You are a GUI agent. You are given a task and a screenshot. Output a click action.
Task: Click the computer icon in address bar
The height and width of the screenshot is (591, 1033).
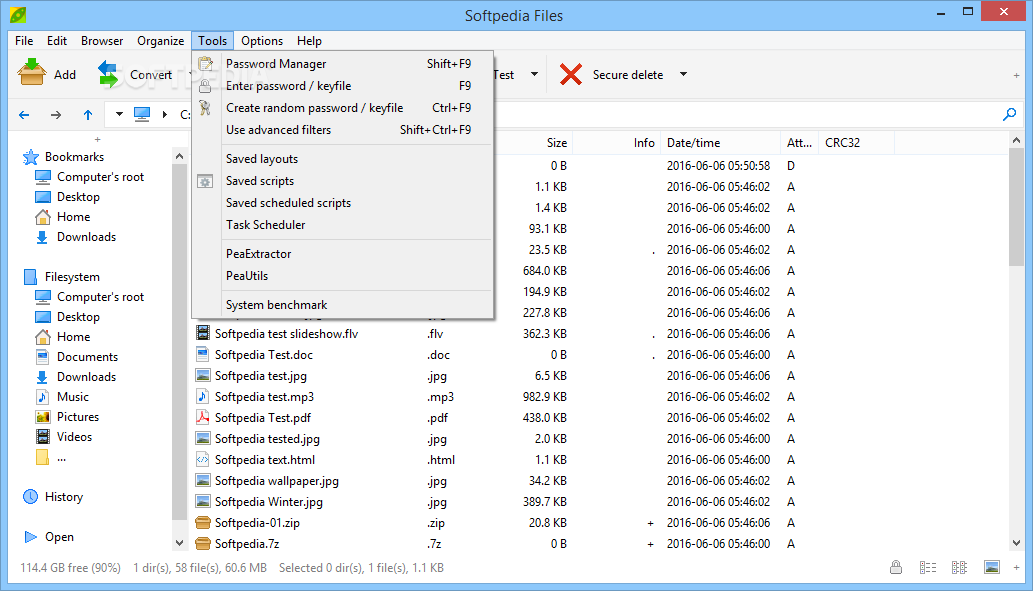pos(142,115)
